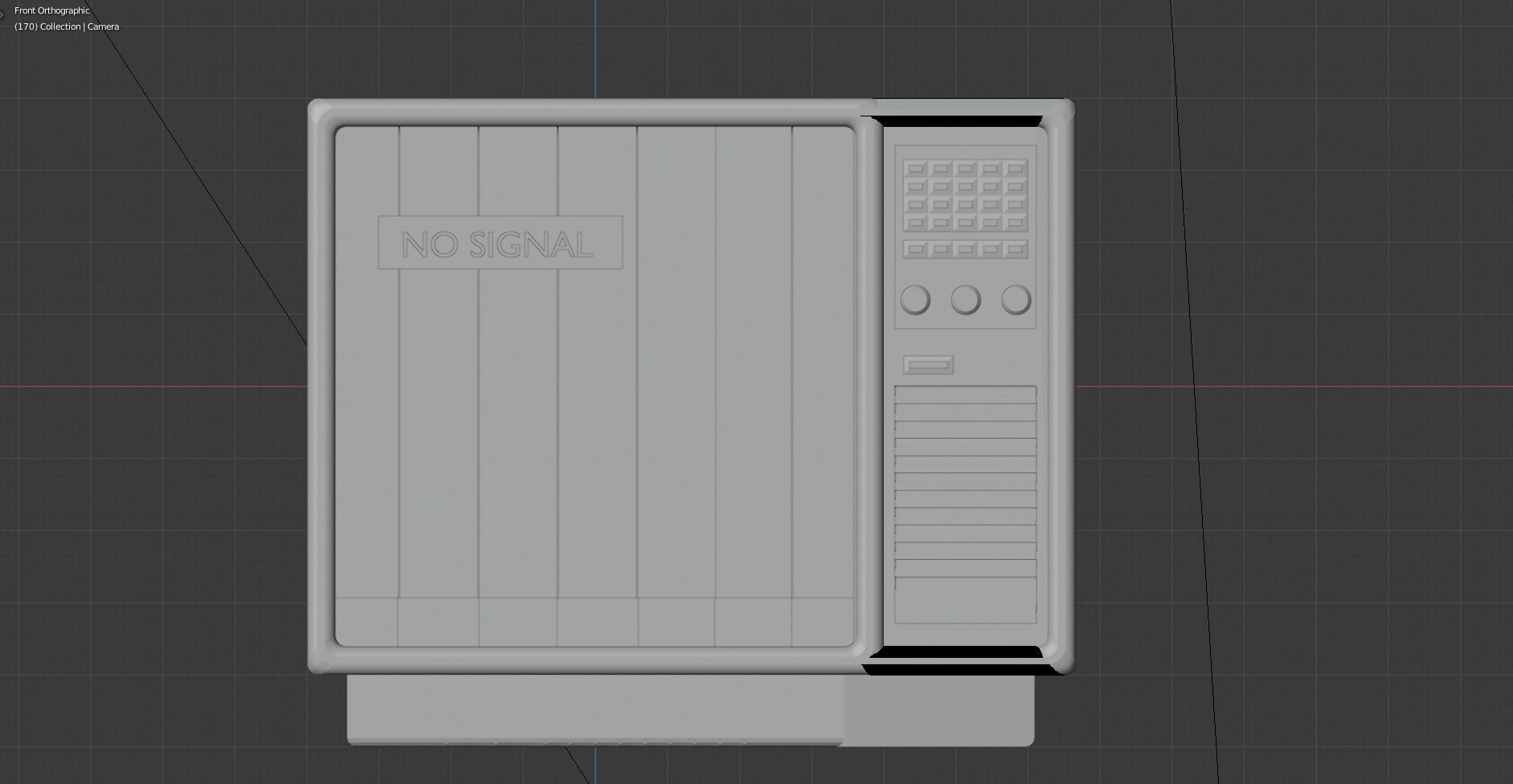Select the base stand under the TV
The image size is (1513, 784).
click(691, 710)
